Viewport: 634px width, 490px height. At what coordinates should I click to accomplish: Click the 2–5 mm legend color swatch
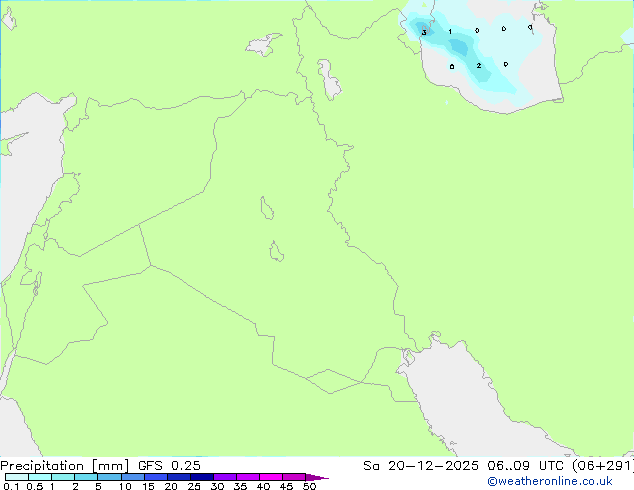(86, 477)
